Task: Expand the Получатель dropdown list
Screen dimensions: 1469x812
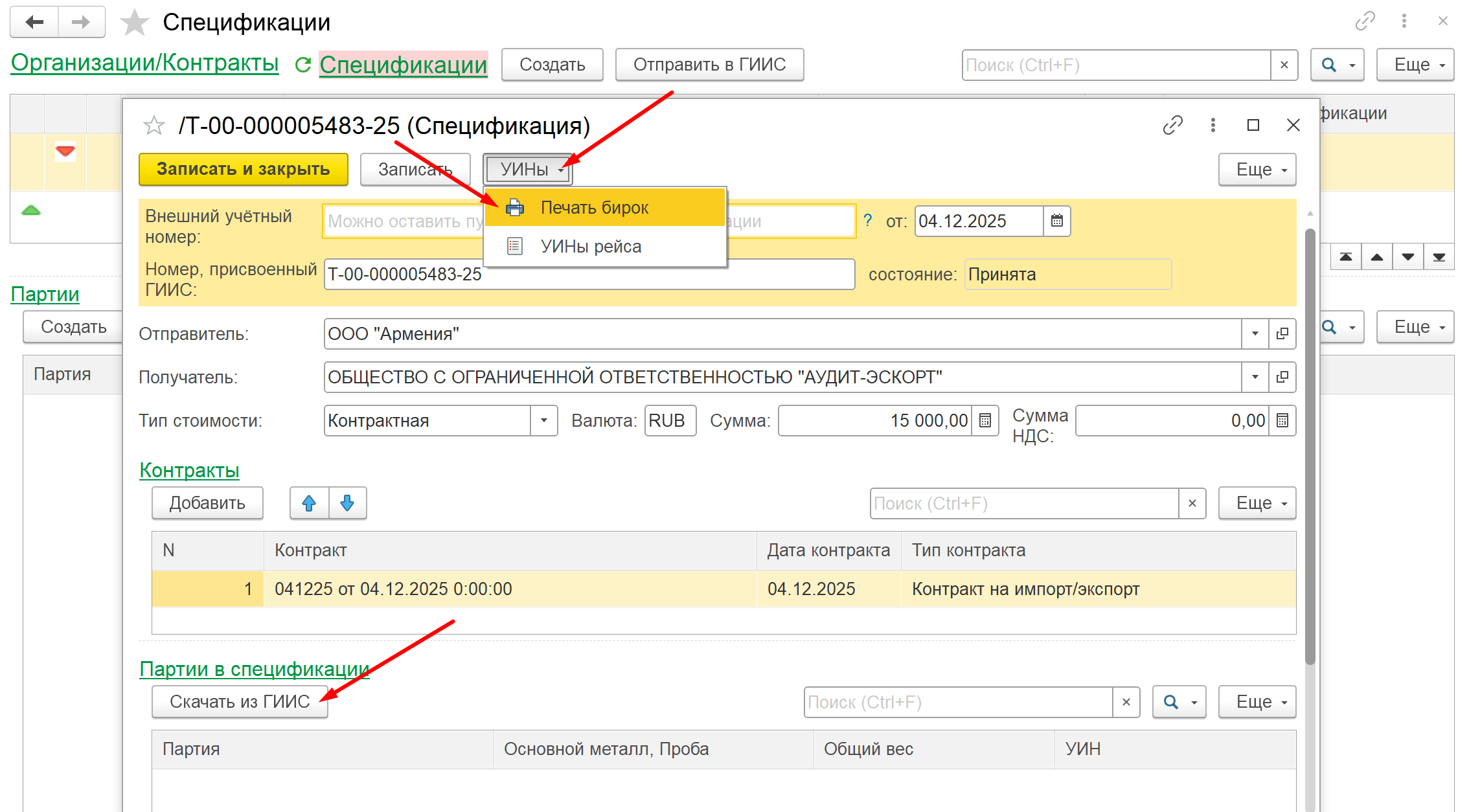Action: (x=1255, y=377)
